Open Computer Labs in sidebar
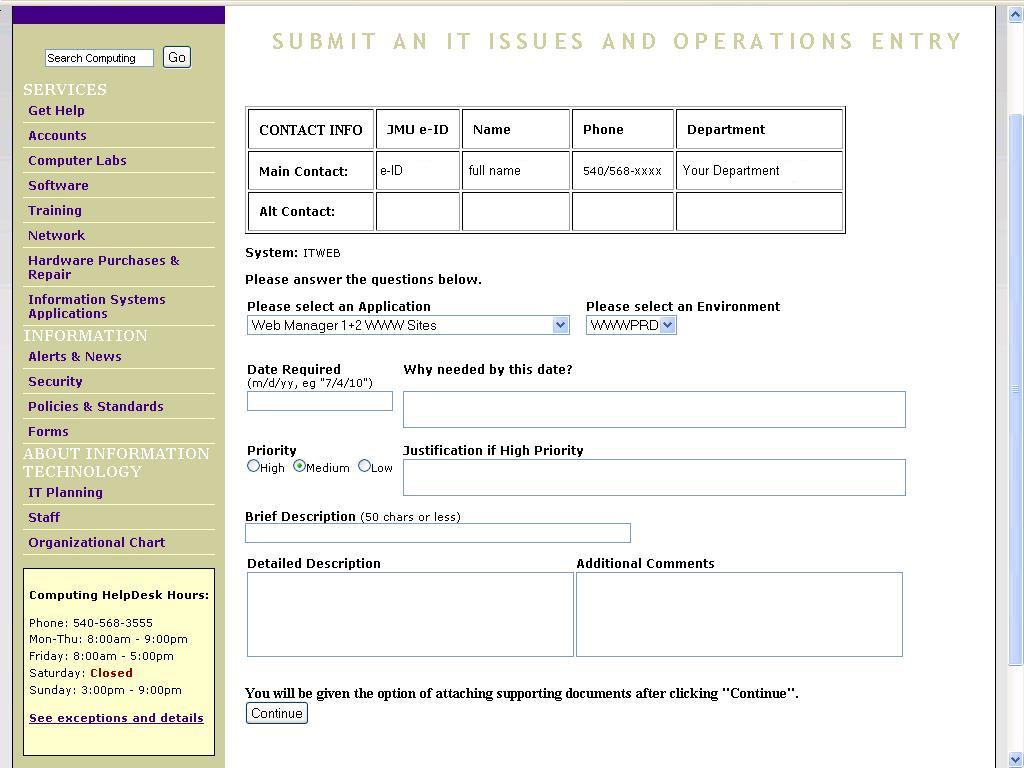This screenshot has width=1024, height=768. click(x=77, y=160)
